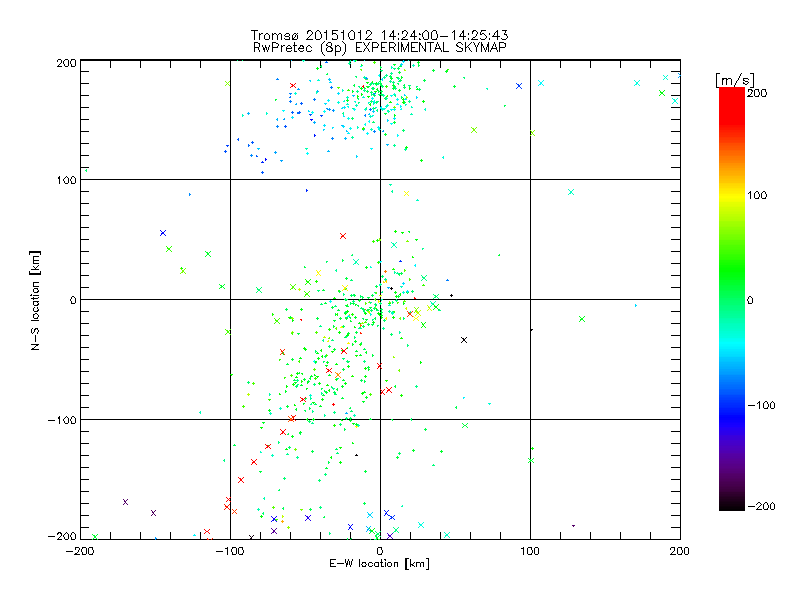
Task: Click the colorbar label '100'
Action: pos(757,195)
